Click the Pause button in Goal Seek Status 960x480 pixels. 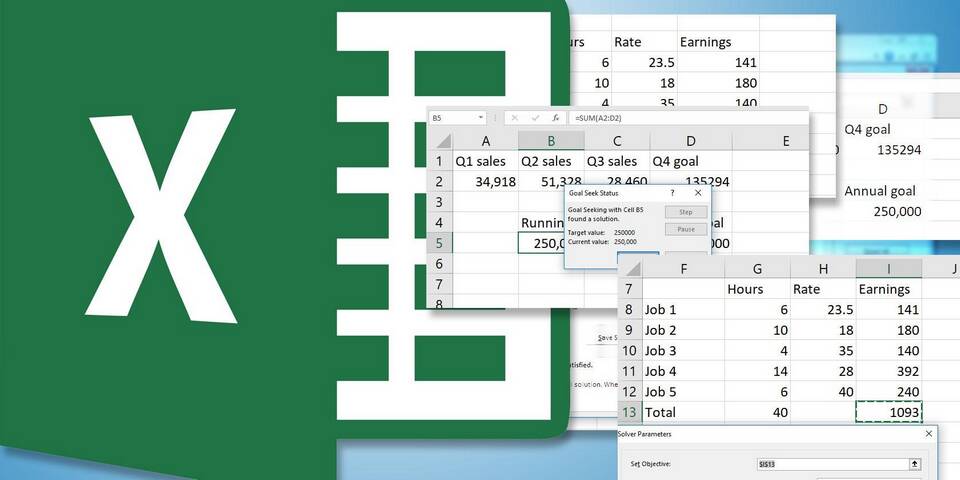click(686, 229)
